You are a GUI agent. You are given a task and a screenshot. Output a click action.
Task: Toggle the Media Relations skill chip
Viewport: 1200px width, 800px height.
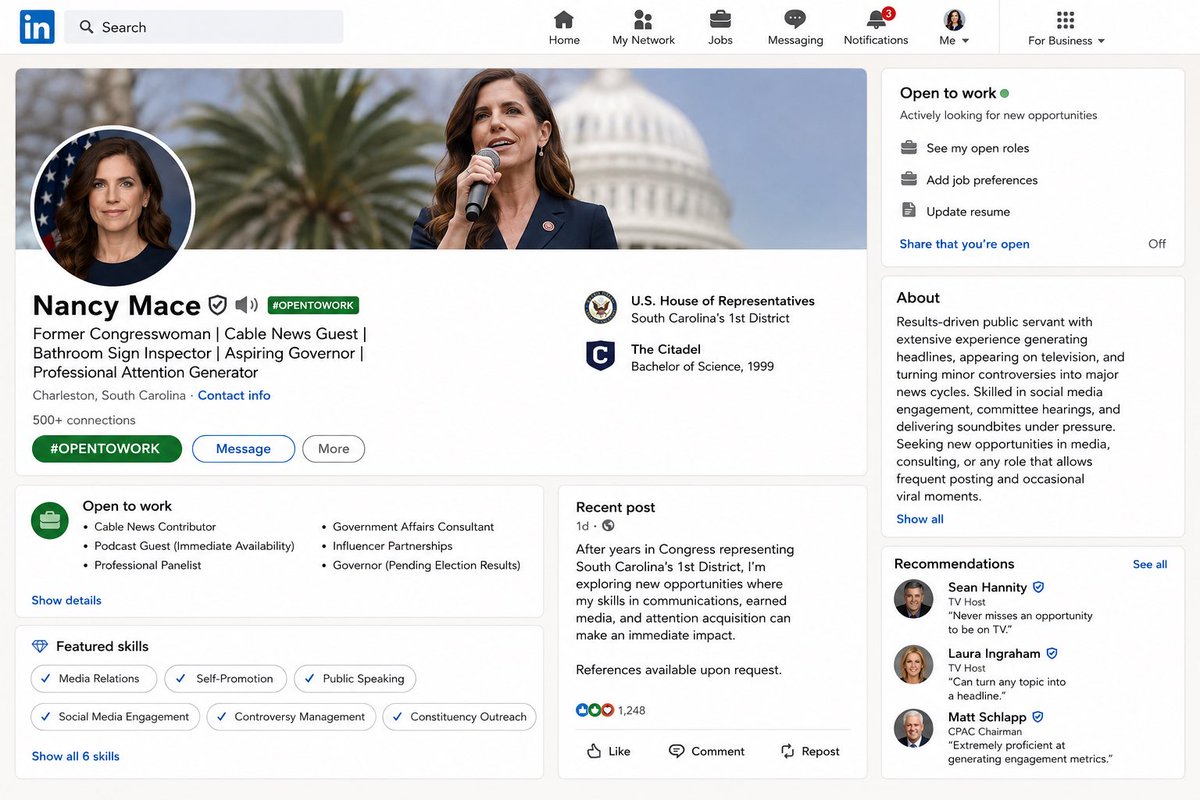point(94,679)
